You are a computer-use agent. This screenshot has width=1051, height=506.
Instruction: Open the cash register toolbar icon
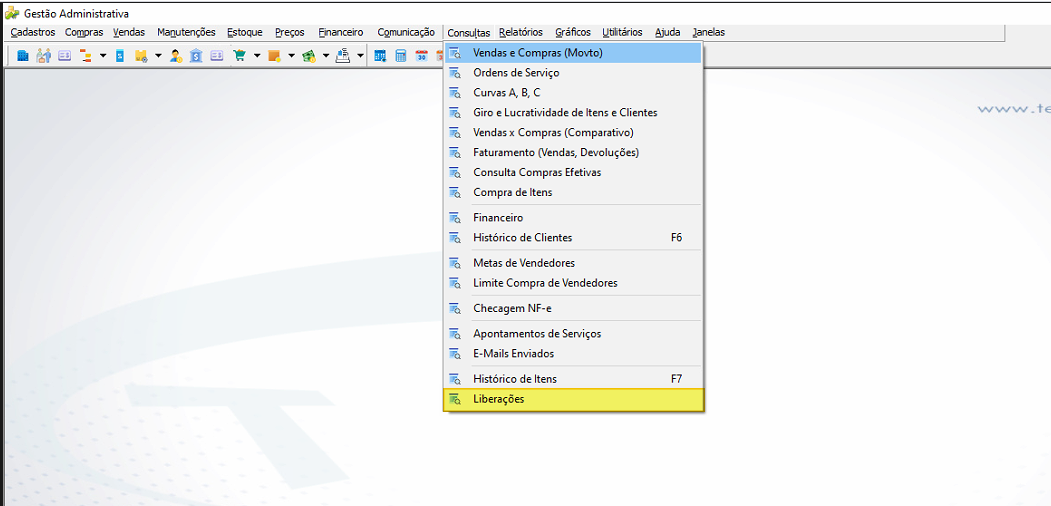[x=343, y=56]
